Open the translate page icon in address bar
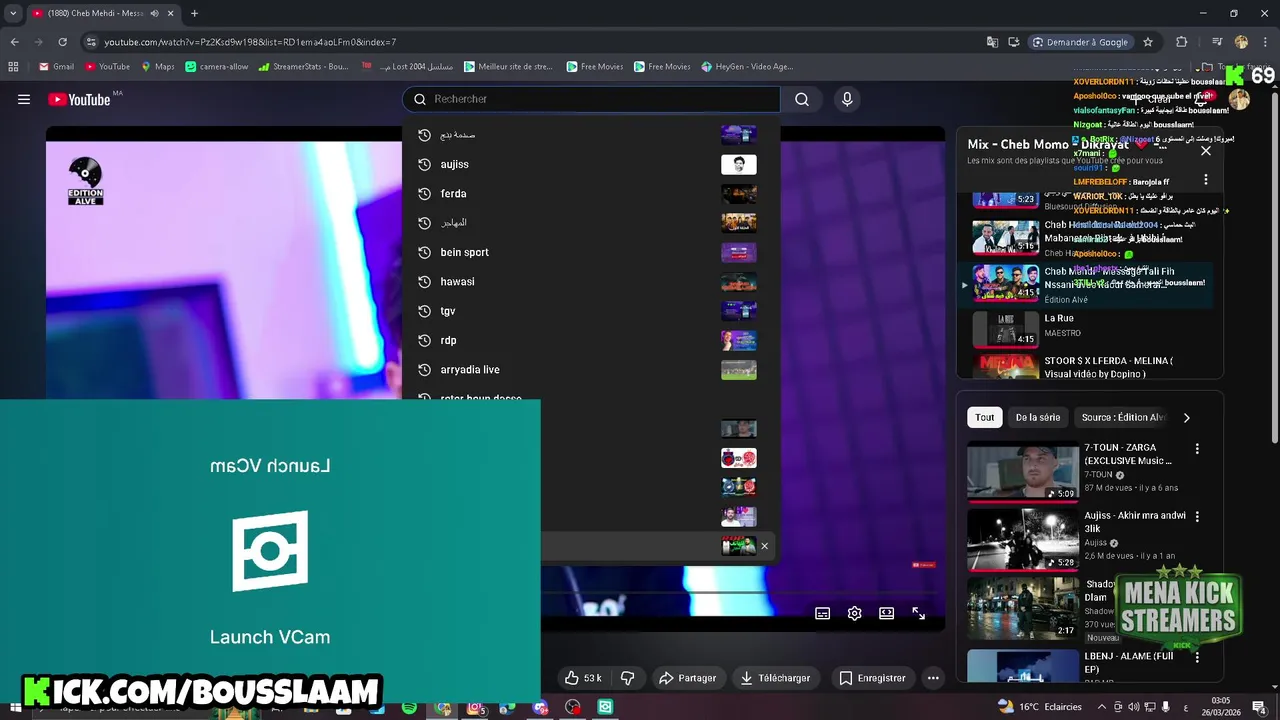 pyautogui.click(x=992, y=42)
